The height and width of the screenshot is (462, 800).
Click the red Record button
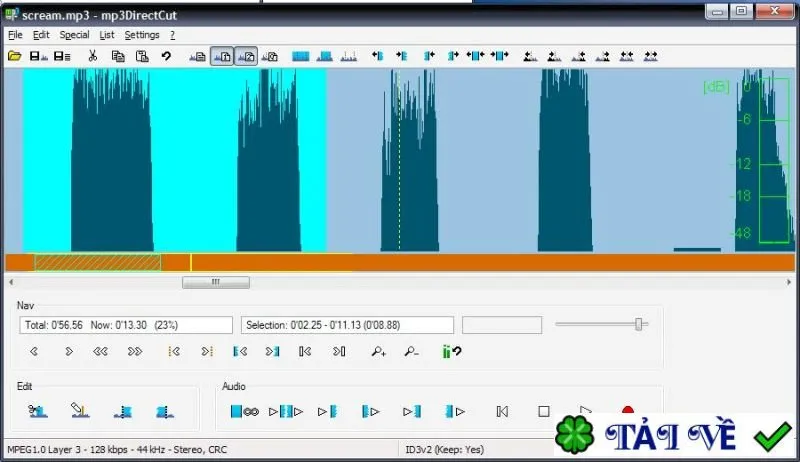tap(628, 410)
